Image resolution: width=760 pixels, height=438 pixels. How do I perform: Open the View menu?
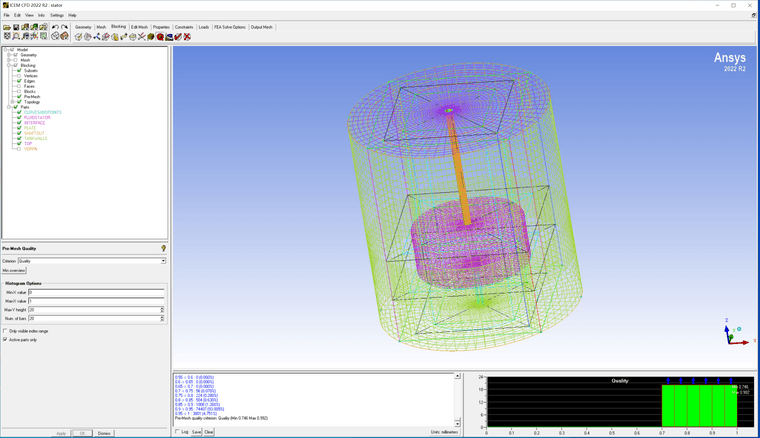(x=29, y=16)
